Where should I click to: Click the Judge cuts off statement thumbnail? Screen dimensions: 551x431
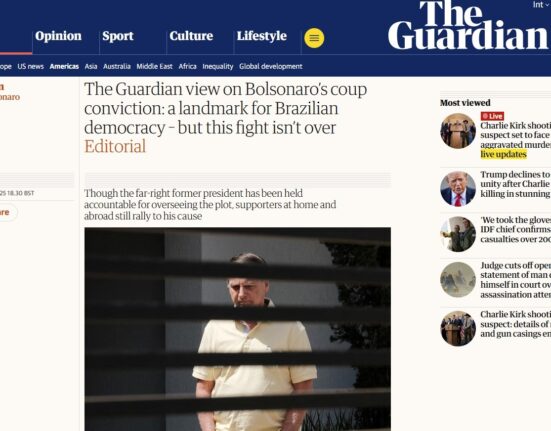pyautogui.click(x=458, y=280)
